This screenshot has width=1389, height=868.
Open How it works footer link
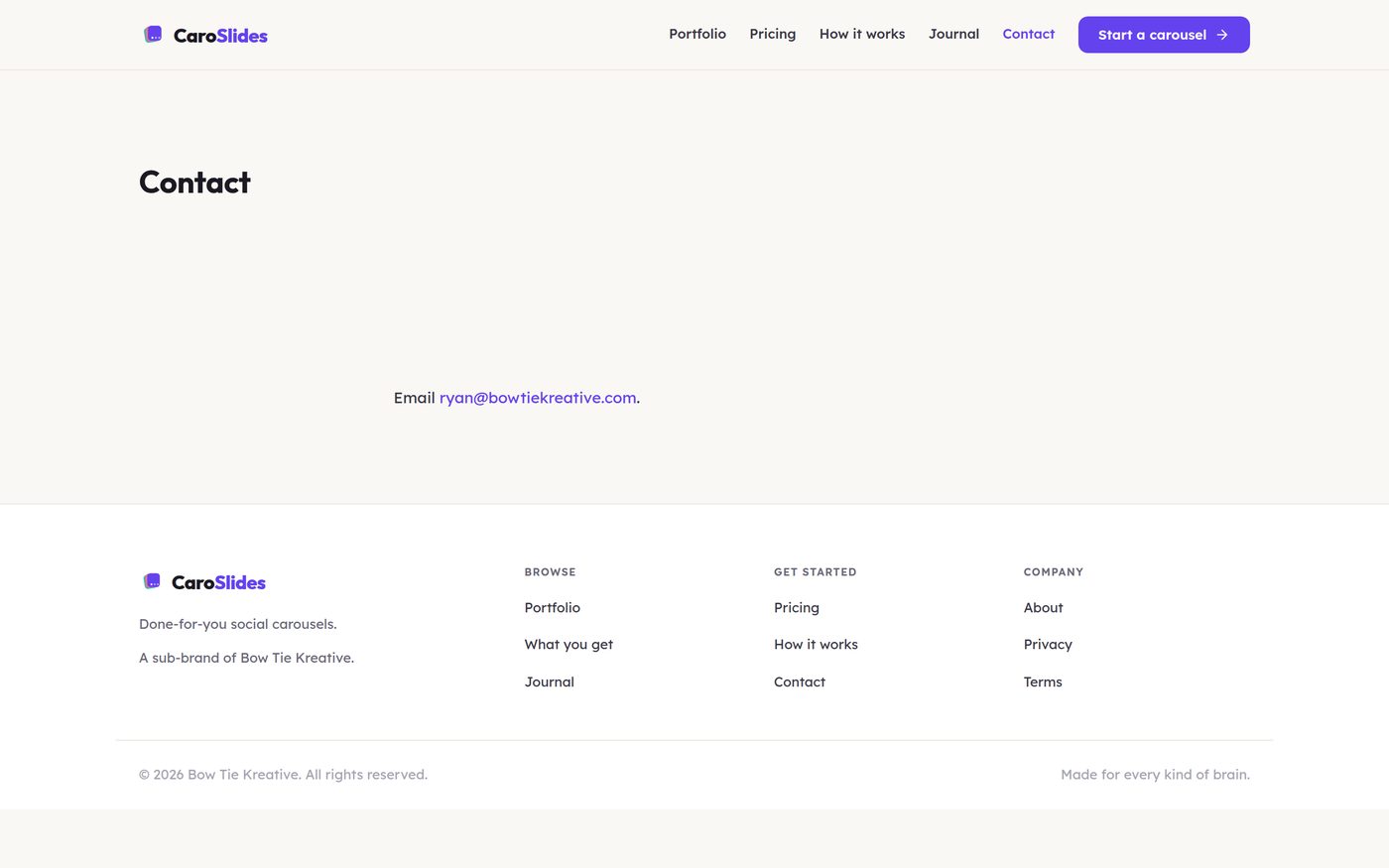coord(816,645)
